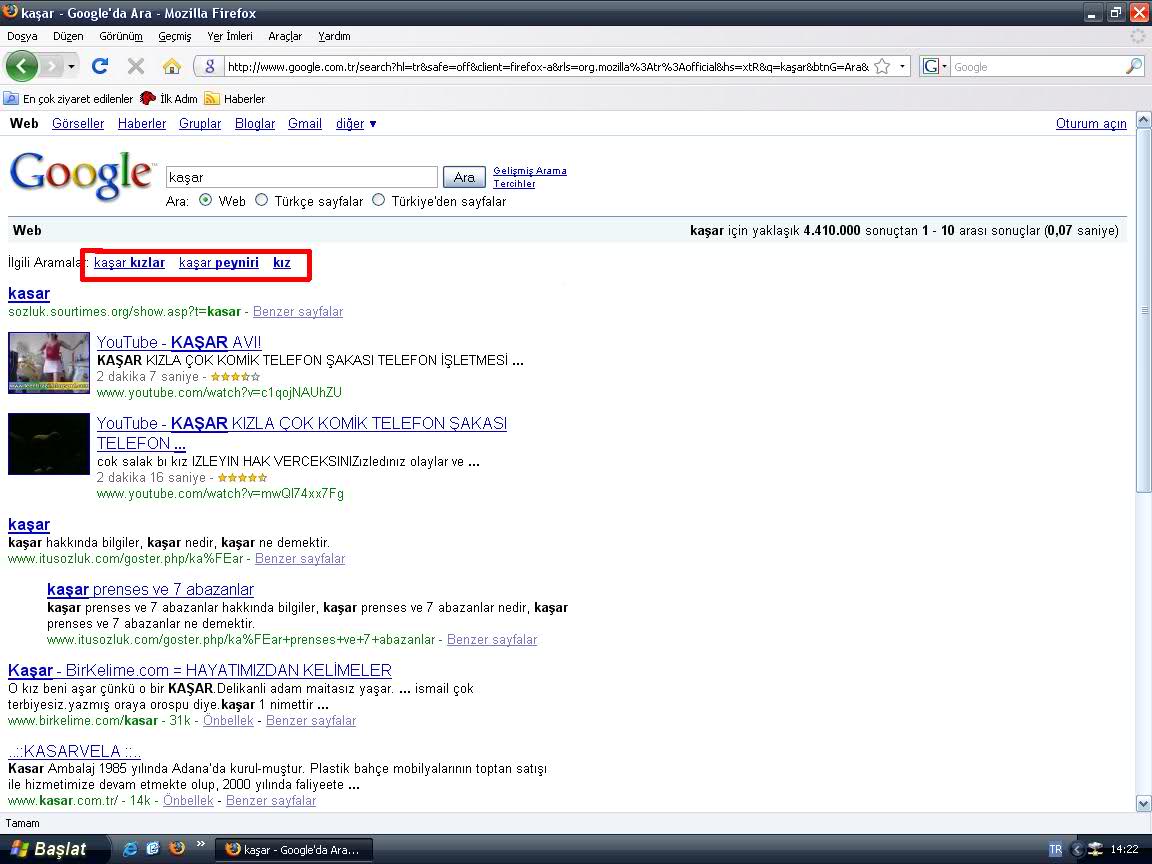Click the page scrollbar down arrow
1152x864 pixels.
[1143, 802]
